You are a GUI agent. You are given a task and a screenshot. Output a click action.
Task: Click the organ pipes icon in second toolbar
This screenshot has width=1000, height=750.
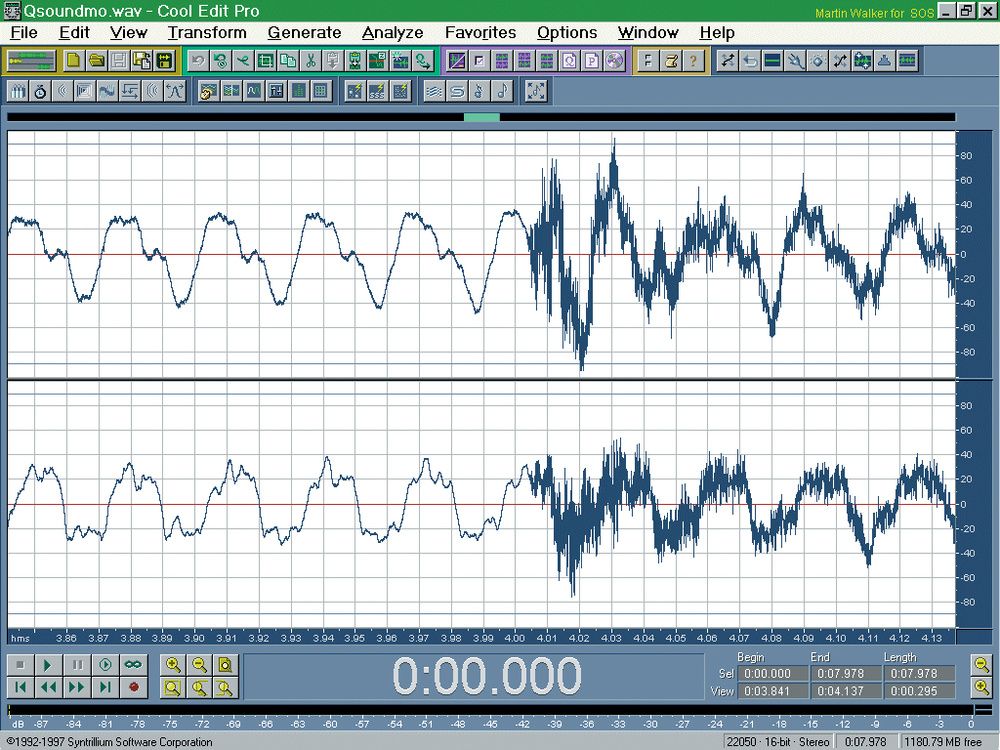click(x=18, y=92)
